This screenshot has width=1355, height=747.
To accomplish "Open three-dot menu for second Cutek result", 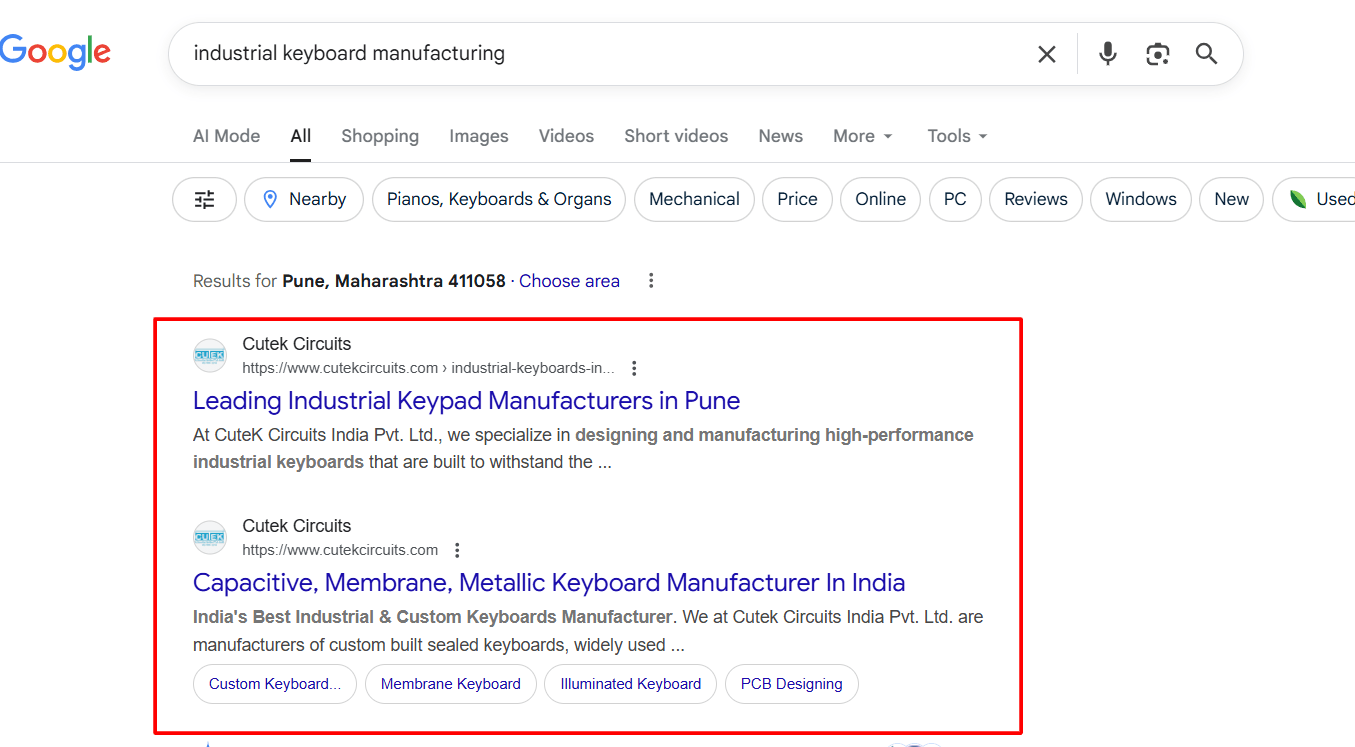I will 457,550.
